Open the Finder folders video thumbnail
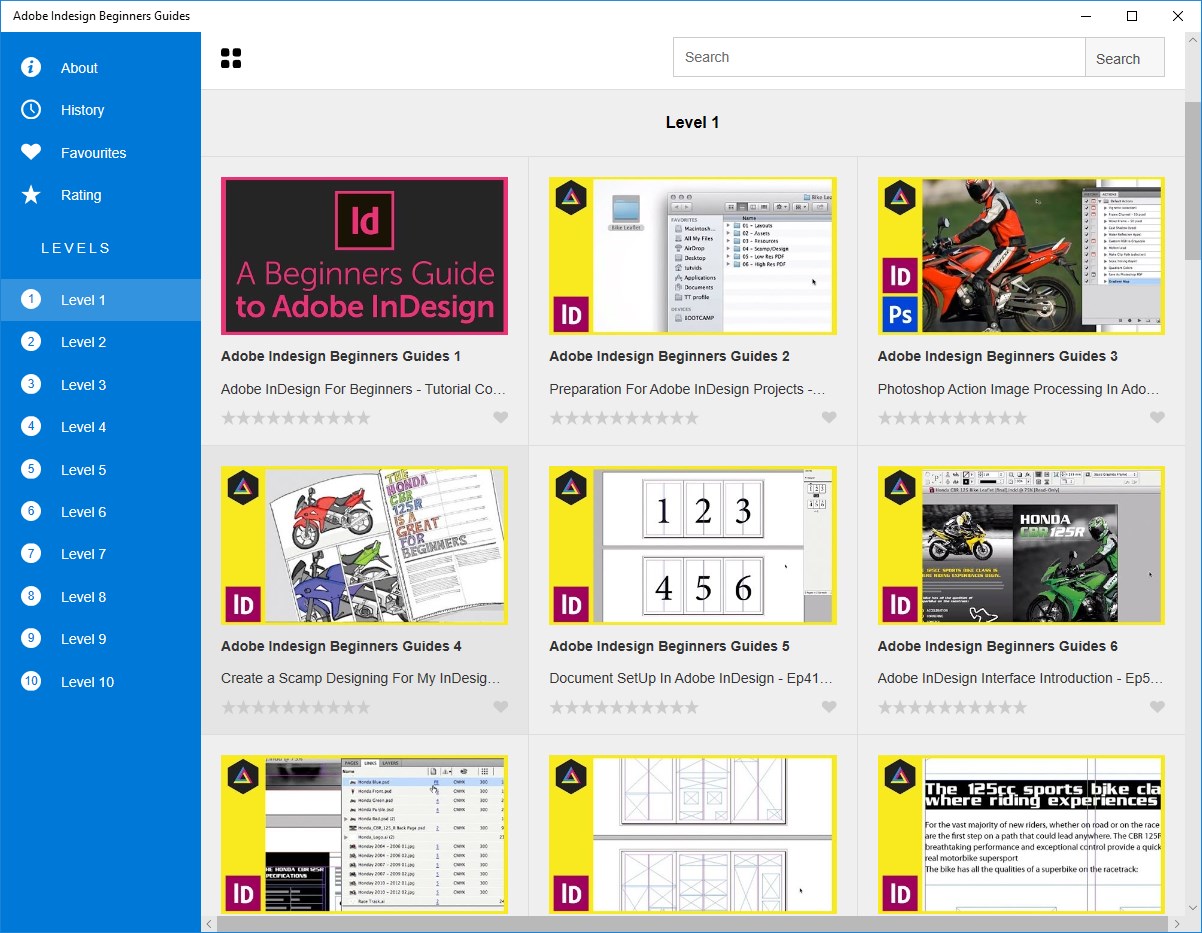Screen dimensions: 1202x933 [x=693, y=256]
